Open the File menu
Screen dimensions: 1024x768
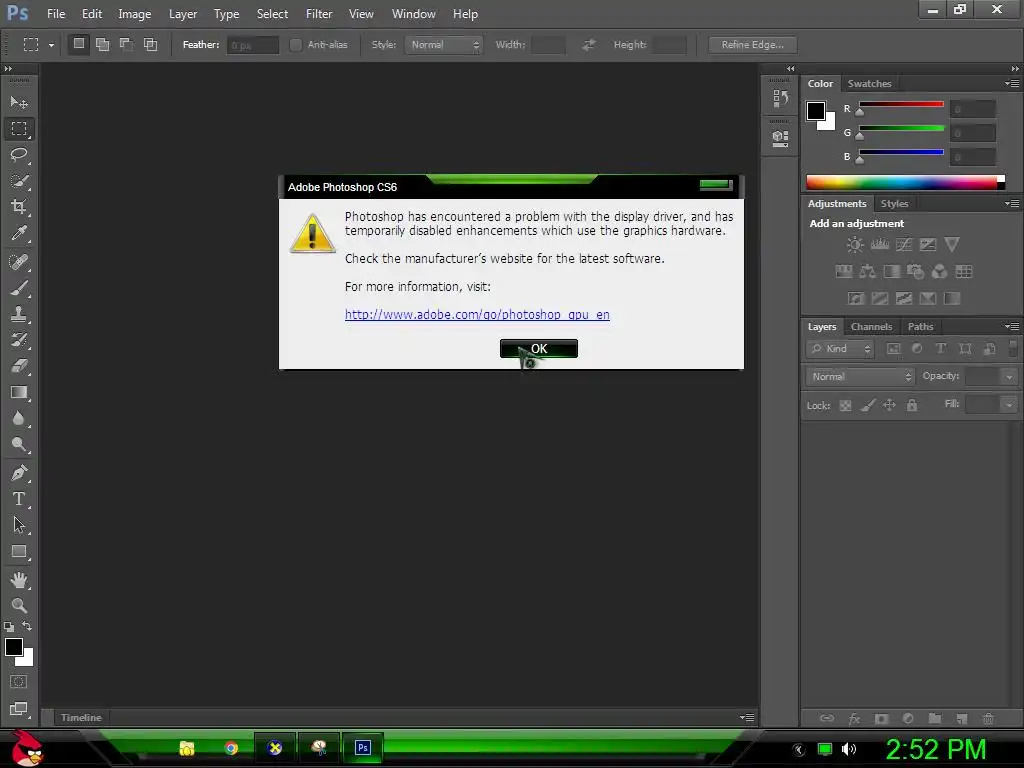pos(56,14)
